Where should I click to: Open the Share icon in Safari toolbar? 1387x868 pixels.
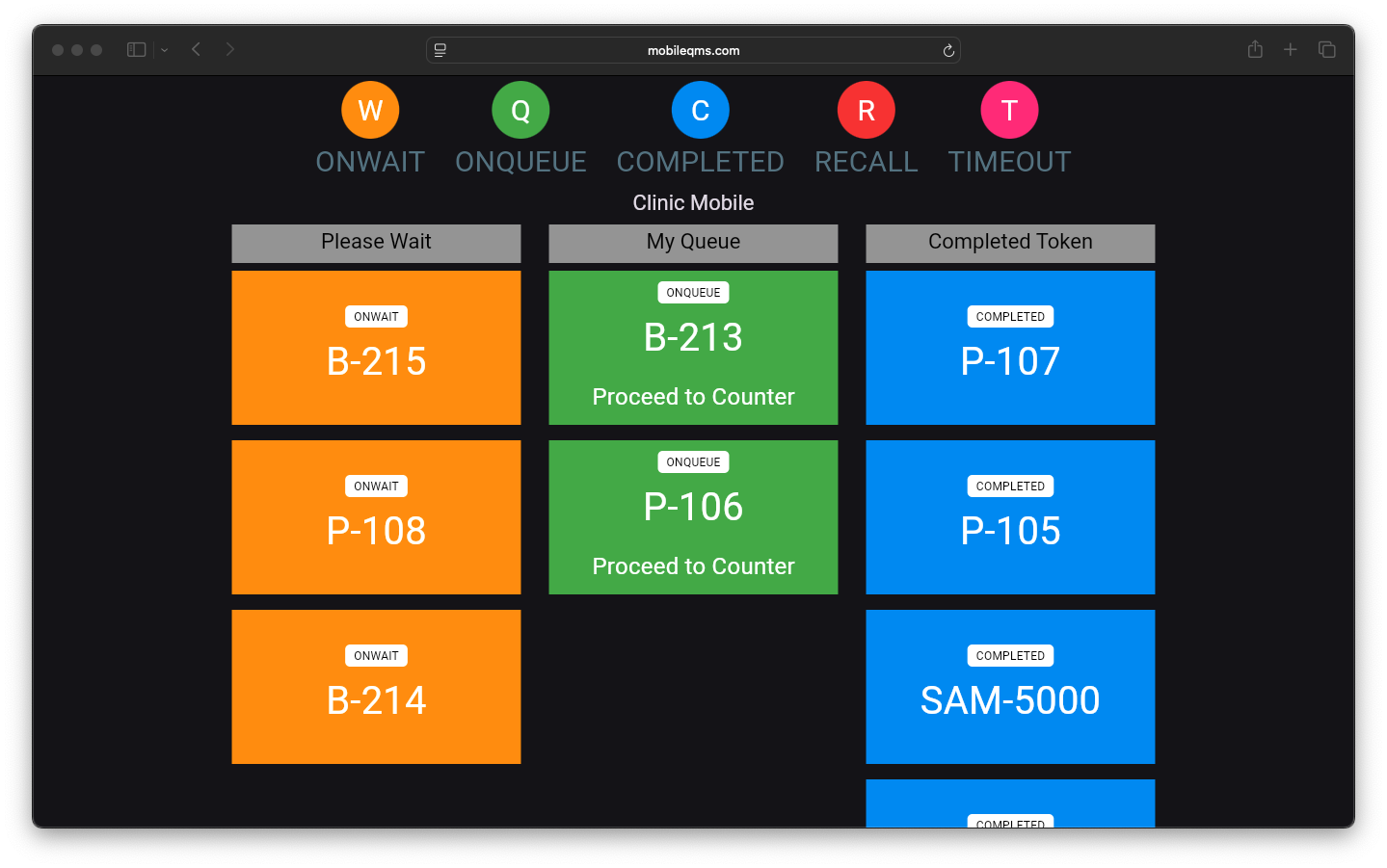1255,49
